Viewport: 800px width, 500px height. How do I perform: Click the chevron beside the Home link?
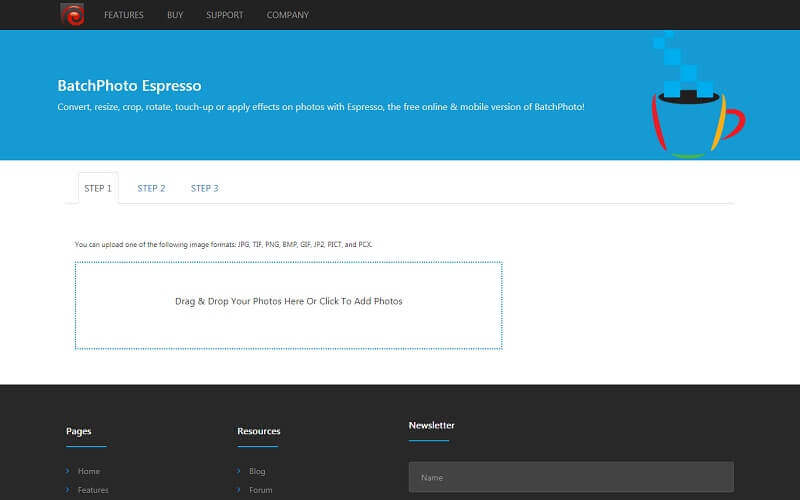click(67, 470)
